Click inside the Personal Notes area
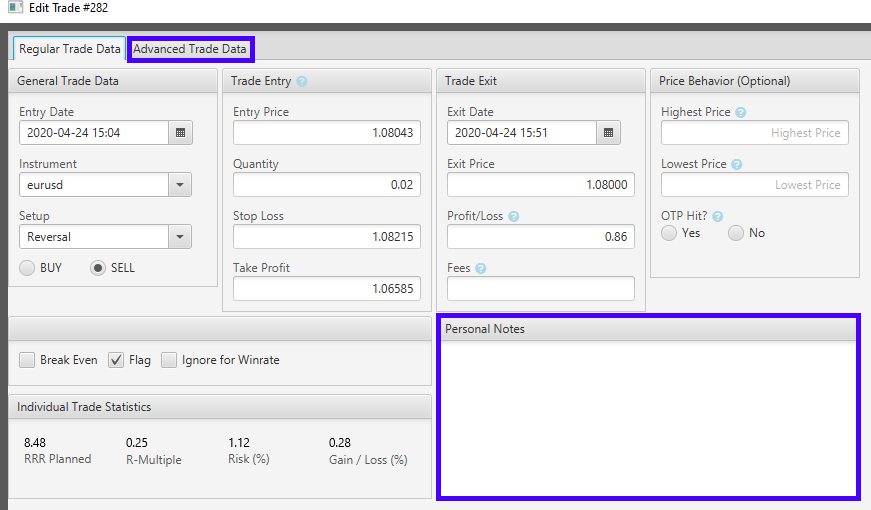This screenshot has width=871, height=510. [648, 418]
